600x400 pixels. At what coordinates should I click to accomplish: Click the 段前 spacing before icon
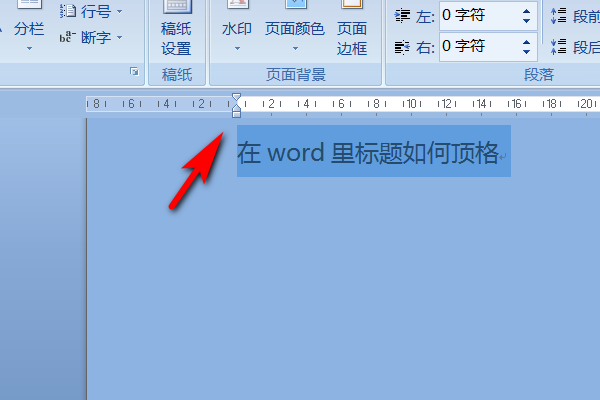558,16
